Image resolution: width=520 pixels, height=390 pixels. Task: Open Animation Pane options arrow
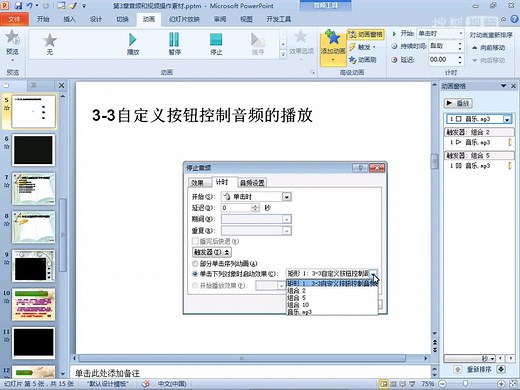pyautogui.click(x=503, y=86)
